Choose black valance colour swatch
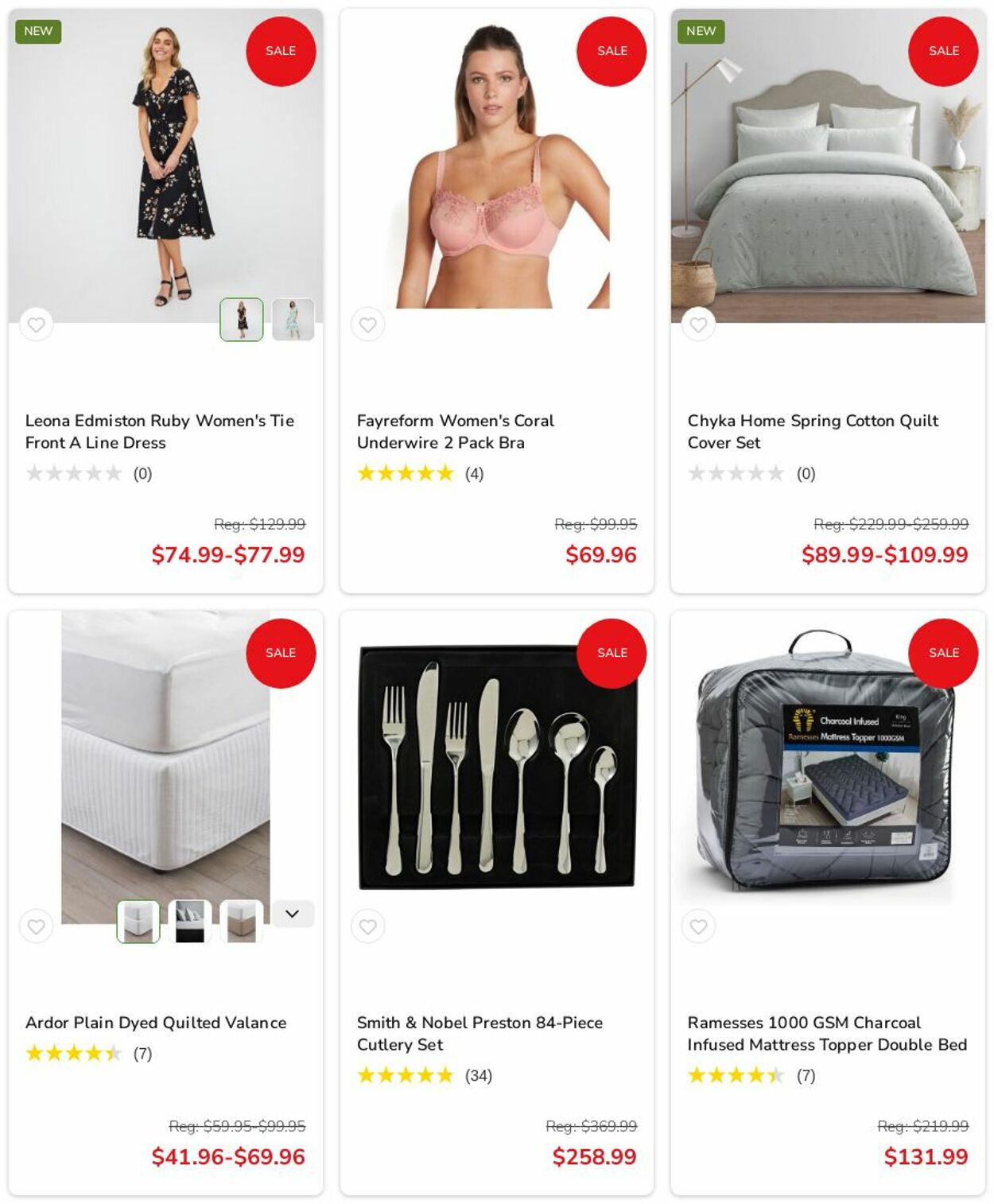This screenshot has height=1204, width=994. (x=190, y=922)
